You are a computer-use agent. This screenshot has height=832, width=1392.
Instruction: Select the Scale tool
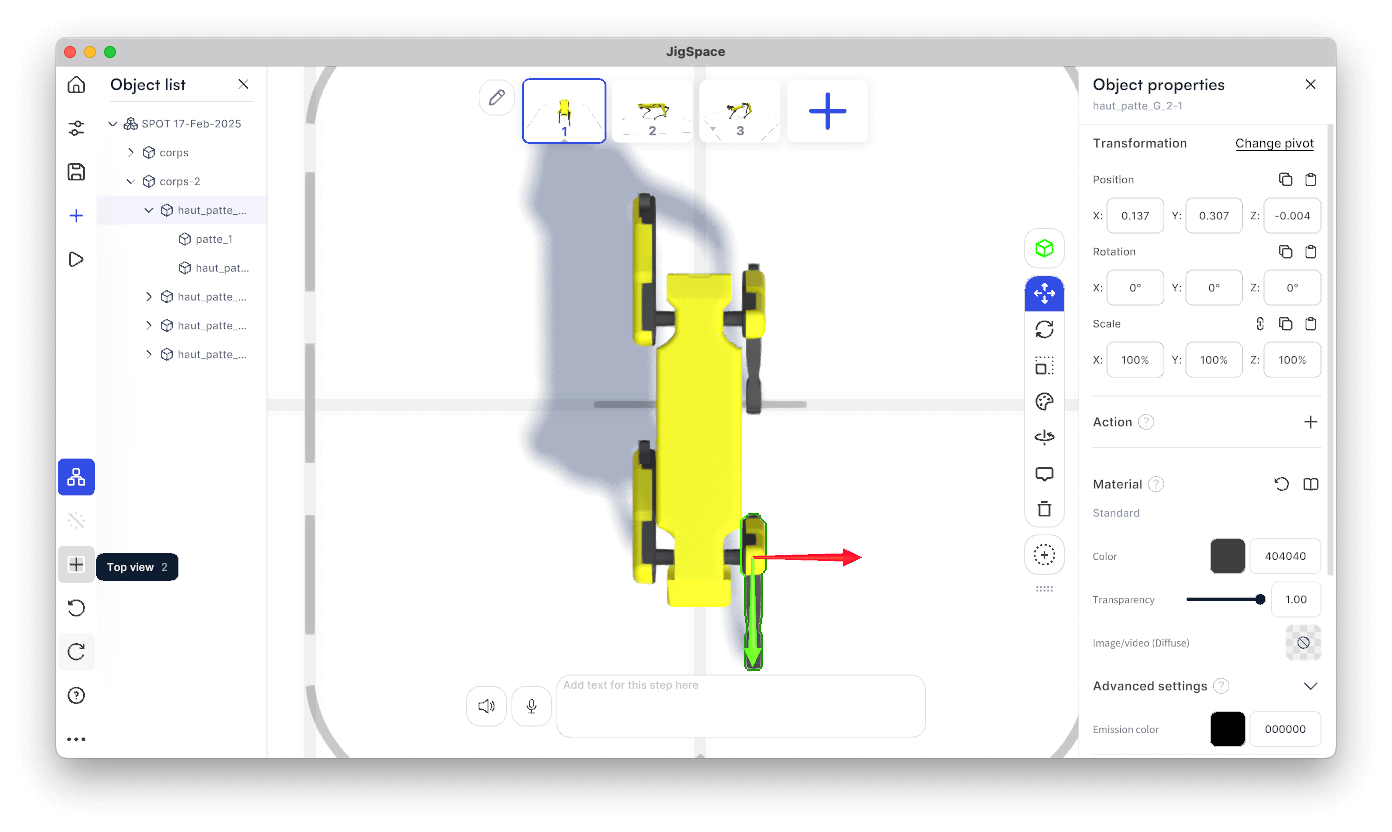coord(1044,366)
